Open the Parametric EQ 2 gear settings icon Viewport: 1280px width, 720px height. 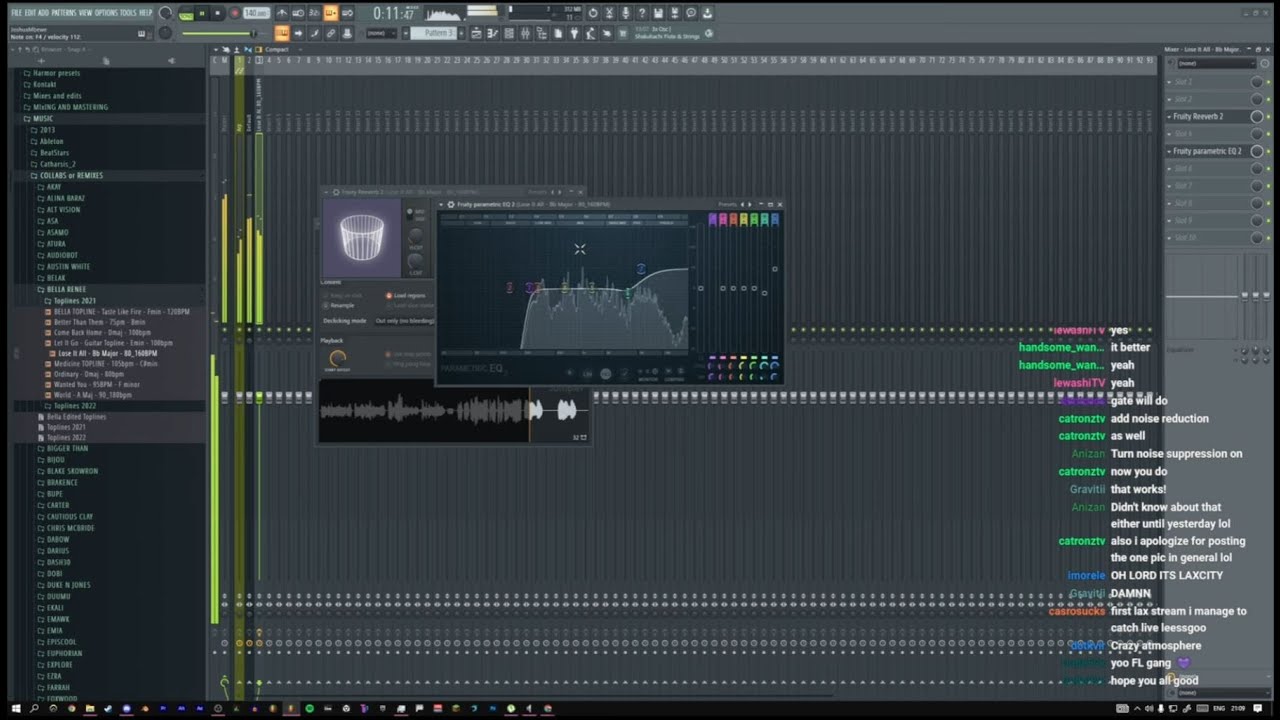451,205
